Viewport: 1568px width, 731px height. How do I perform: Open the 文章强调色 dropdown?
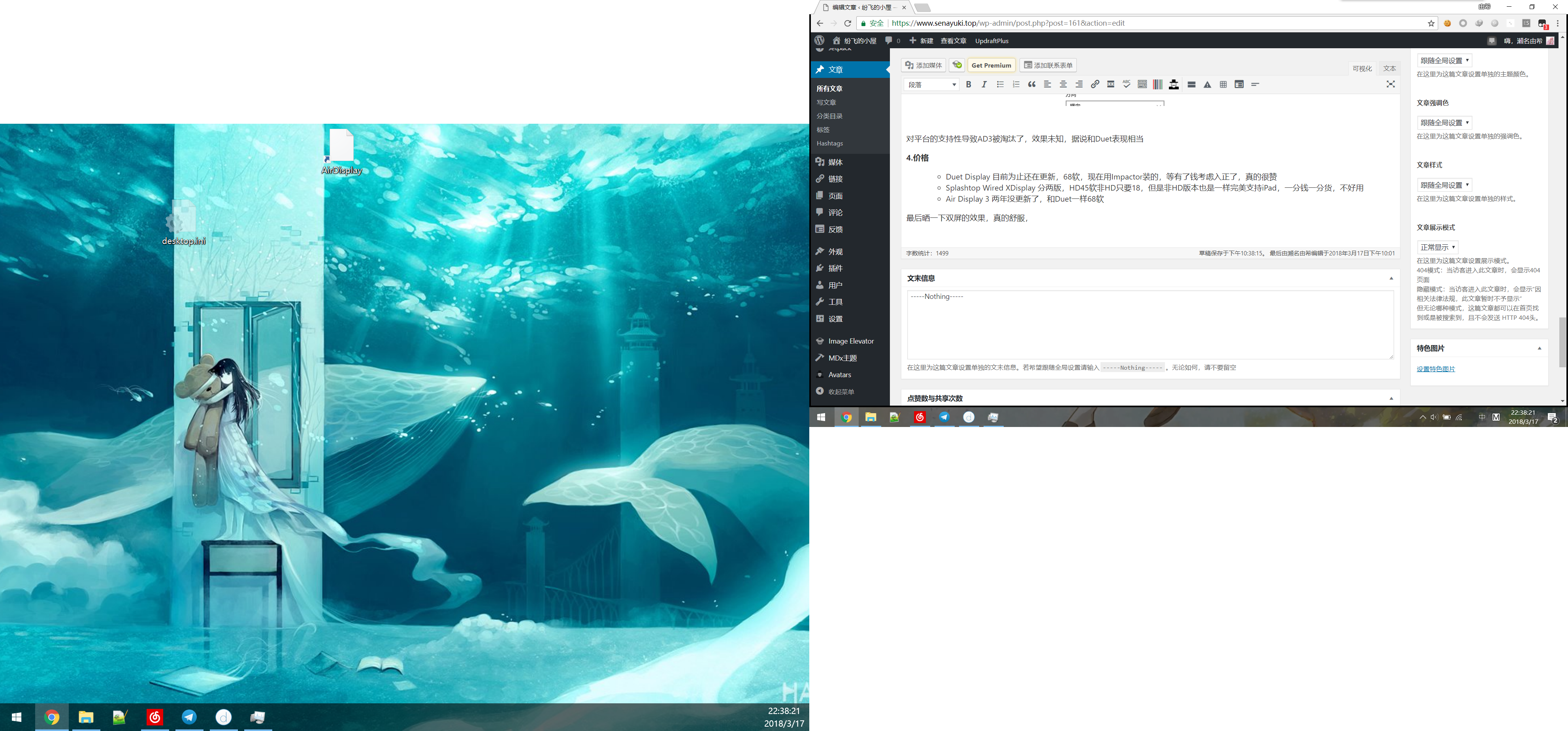pos(1444,123)
